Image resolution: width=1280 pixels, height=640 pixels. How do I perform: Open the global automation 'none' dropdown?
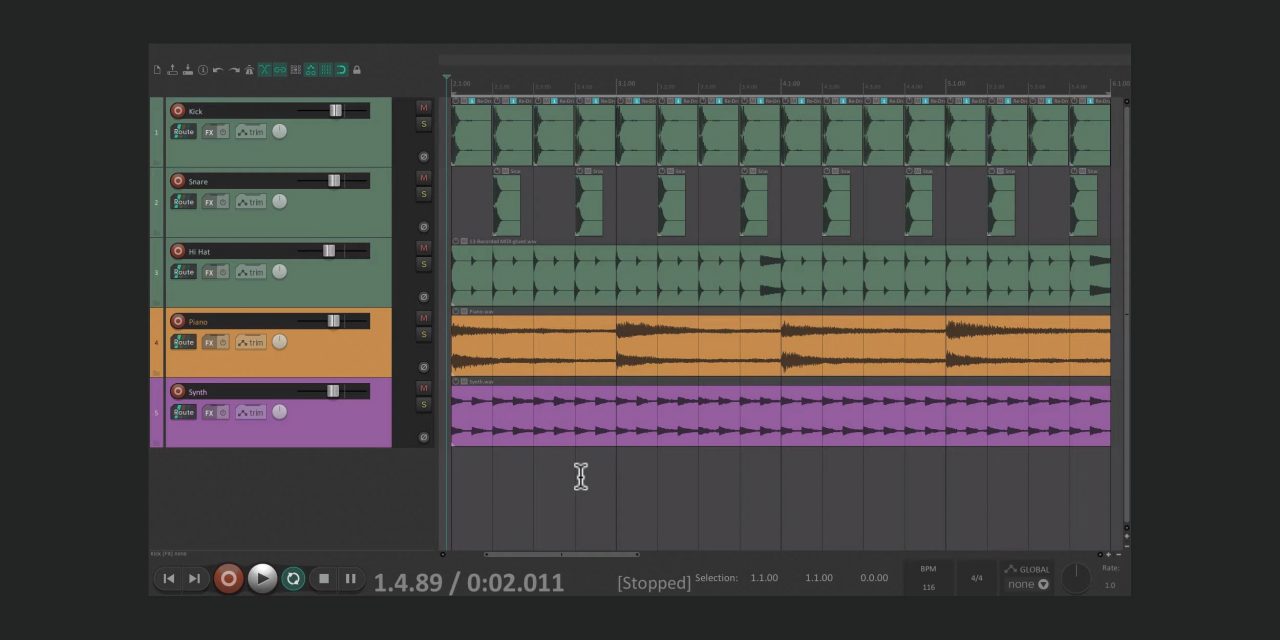pos(1028,585)
